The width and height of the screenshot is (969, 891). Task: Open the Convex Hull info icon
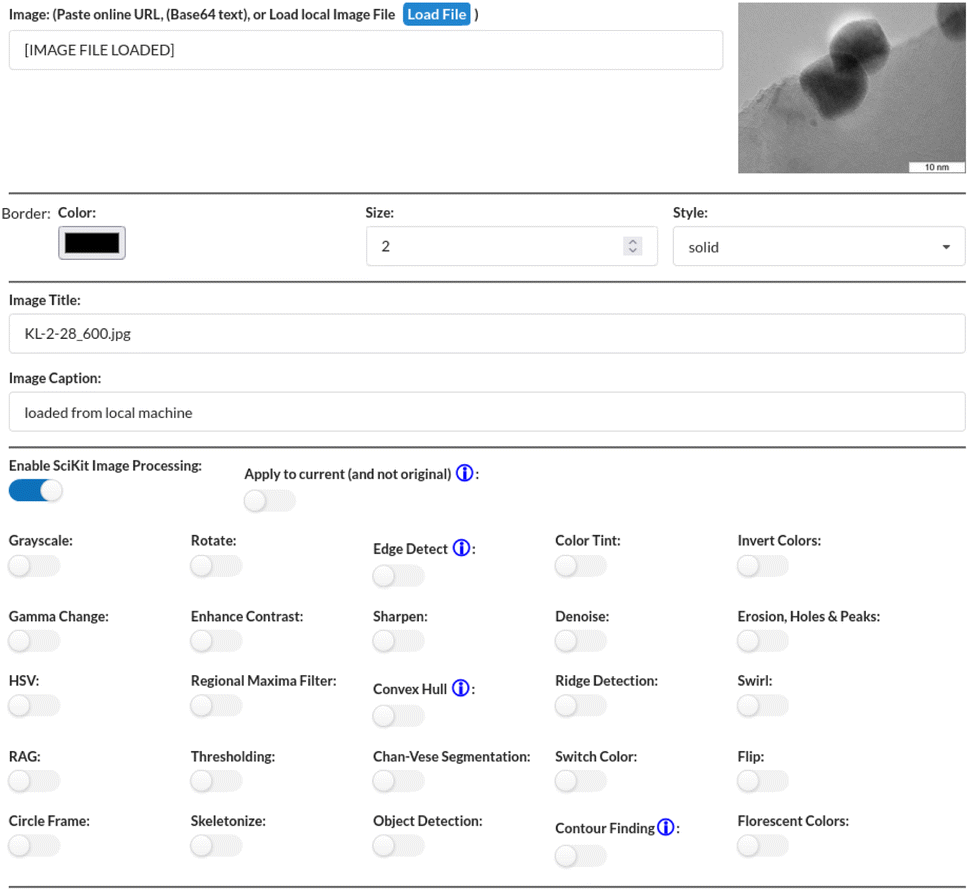tap(459, 688)
